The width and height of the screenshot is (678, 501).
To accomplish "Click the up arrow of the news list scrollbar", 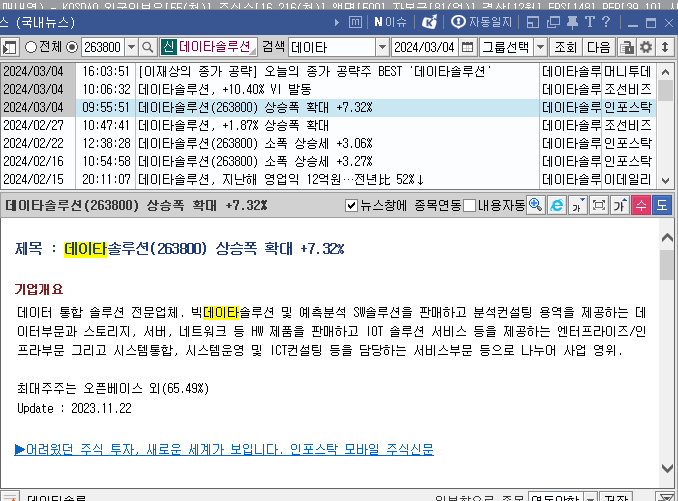I will point(665,72).
